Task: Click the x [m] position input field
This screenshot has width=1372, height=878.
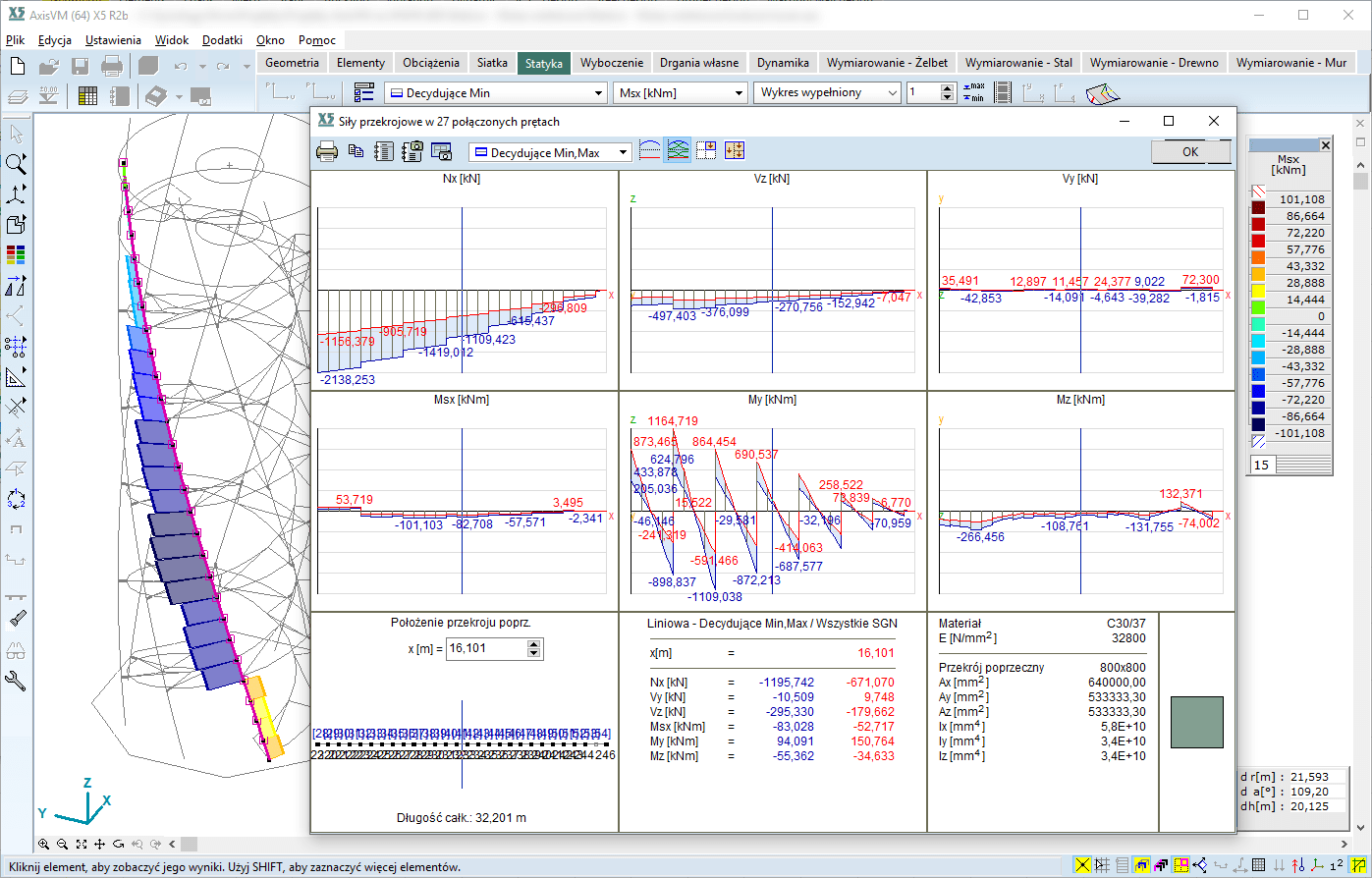Action: pyautogui.click(x=486, y=648)
